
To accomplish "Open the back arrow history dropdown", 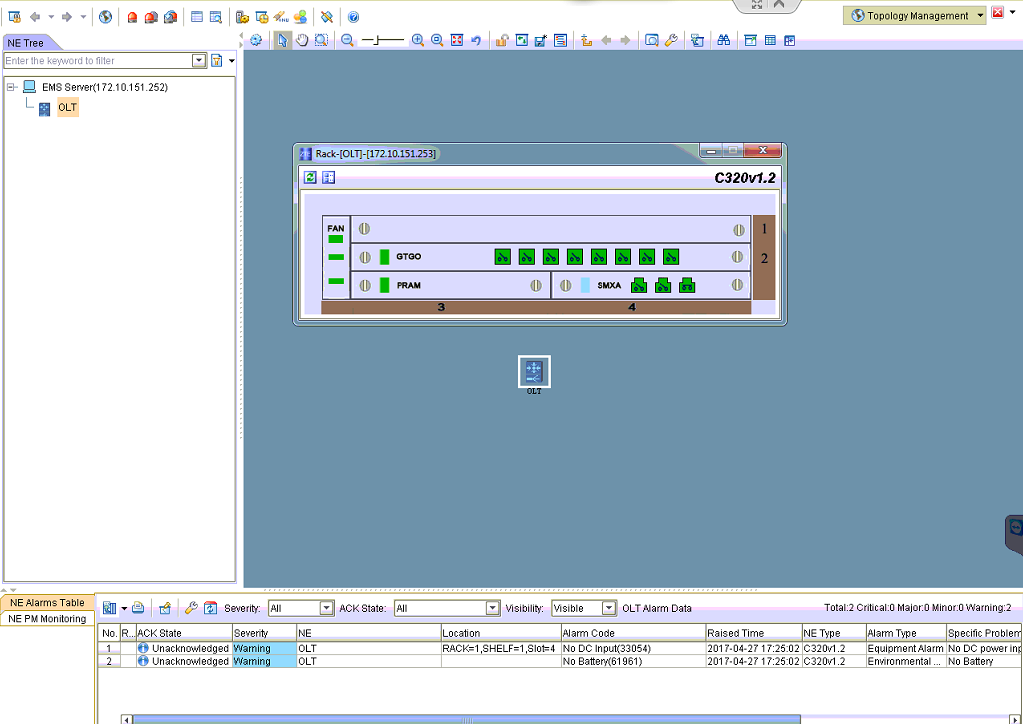I will (x=51, y=17).
